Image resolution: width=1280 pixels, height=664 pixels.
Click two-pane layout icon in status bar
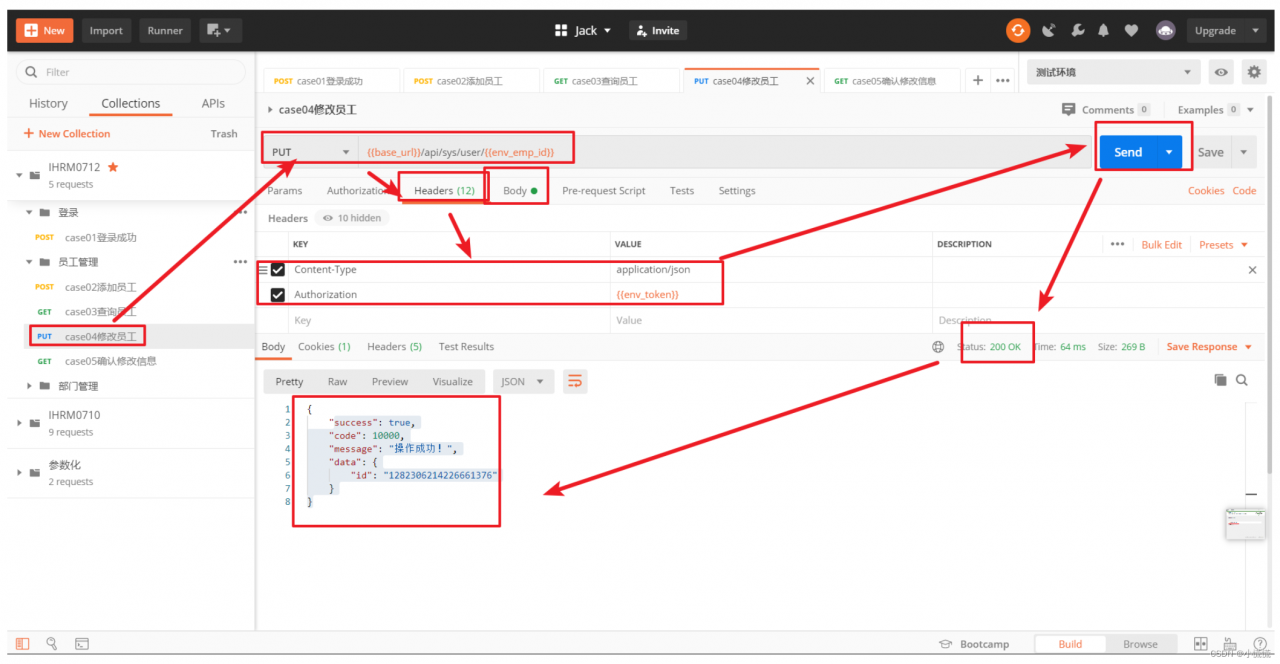tap(1201, 644)
